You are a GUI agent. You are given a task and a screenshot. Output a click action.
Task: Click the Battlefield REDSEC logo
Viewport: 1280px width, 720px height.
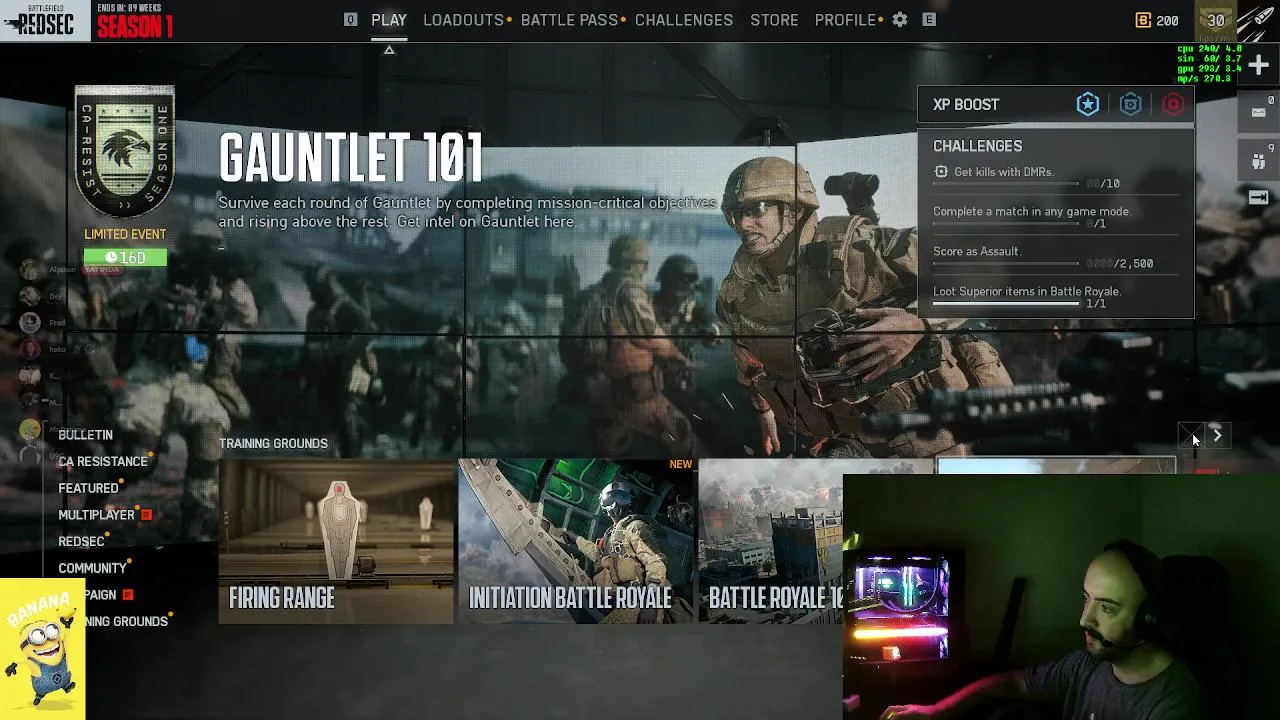45,20
